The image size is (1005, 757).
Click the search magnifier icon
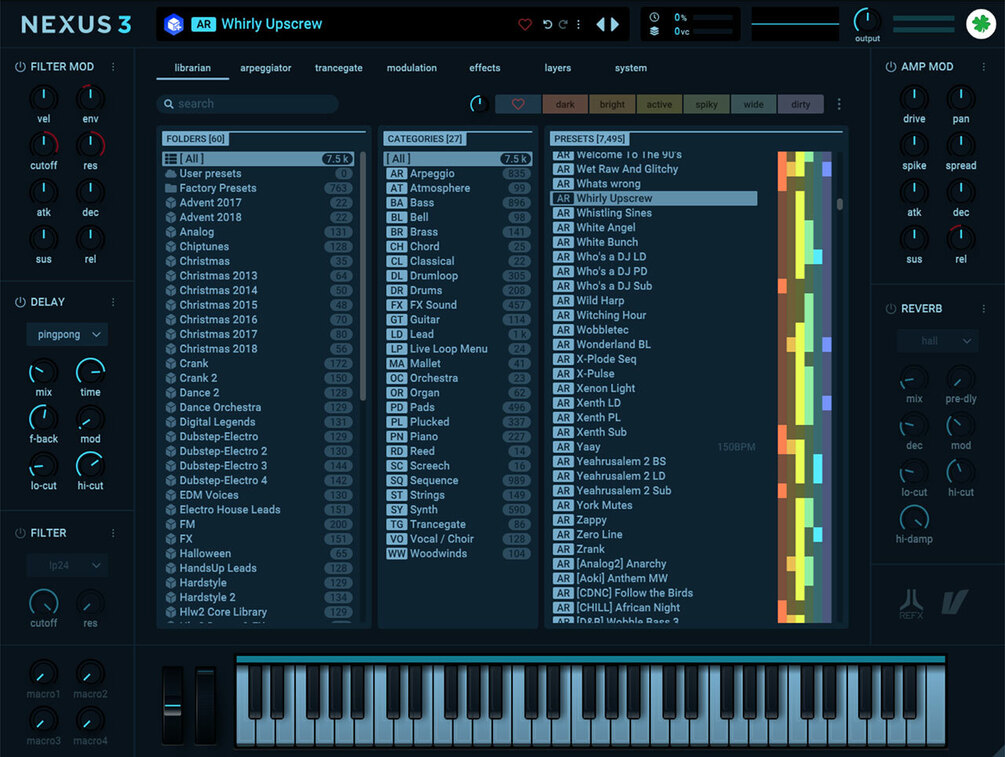click(169, 104)
